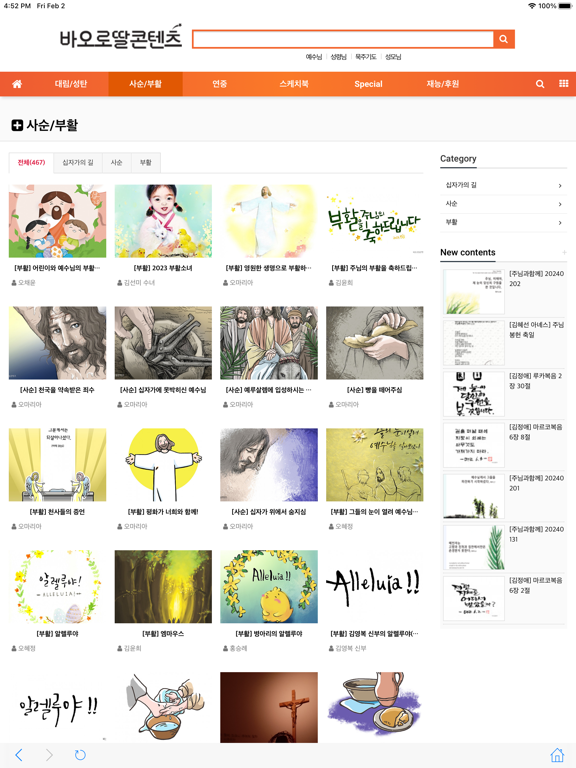Viewport: 576px width, 768px height.
Task: Open New contents item 루카복음 2장 30절
Action: pos(504,394)
